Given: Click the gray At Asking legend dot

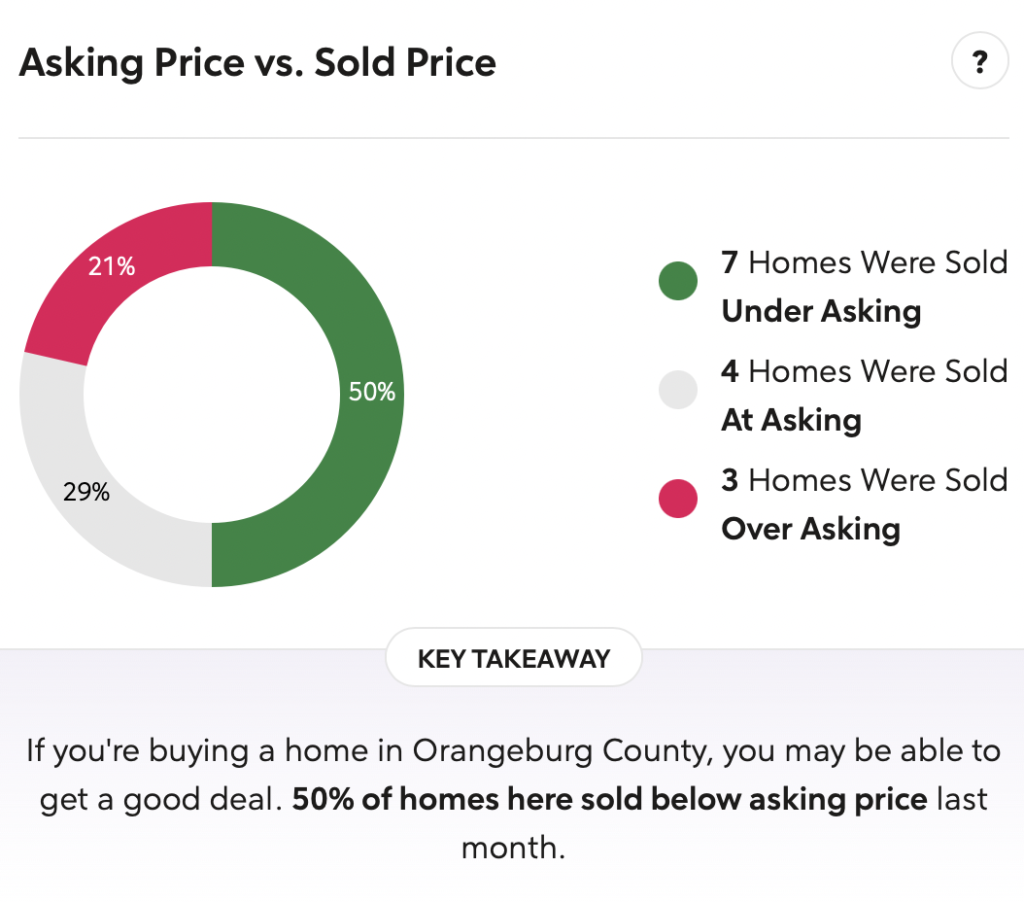Looking at the screenshot, I should pyautogui.click(x=678, y=390).
